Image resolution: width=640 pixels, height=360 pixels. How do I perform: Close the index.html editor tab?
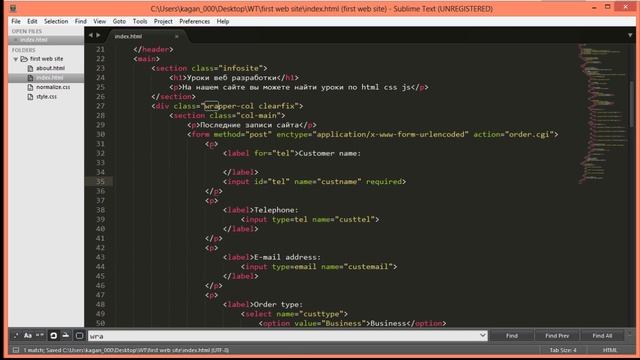point(177,36)
